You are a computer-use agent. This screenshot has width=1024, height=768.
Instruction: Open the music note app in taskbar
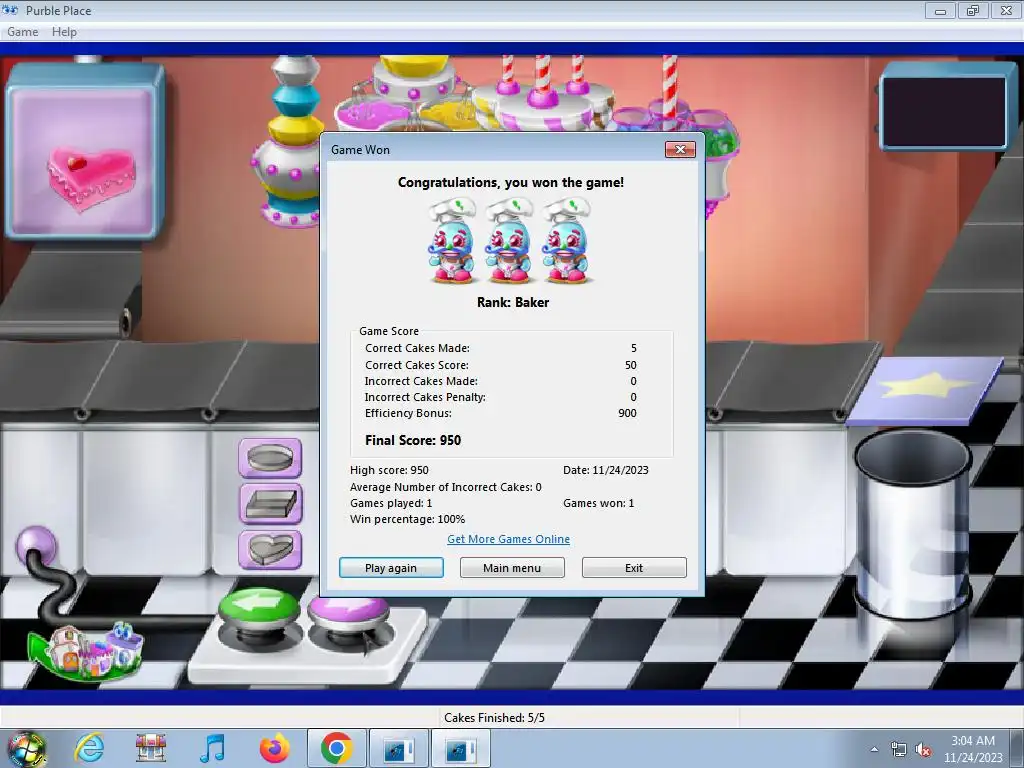212,748
